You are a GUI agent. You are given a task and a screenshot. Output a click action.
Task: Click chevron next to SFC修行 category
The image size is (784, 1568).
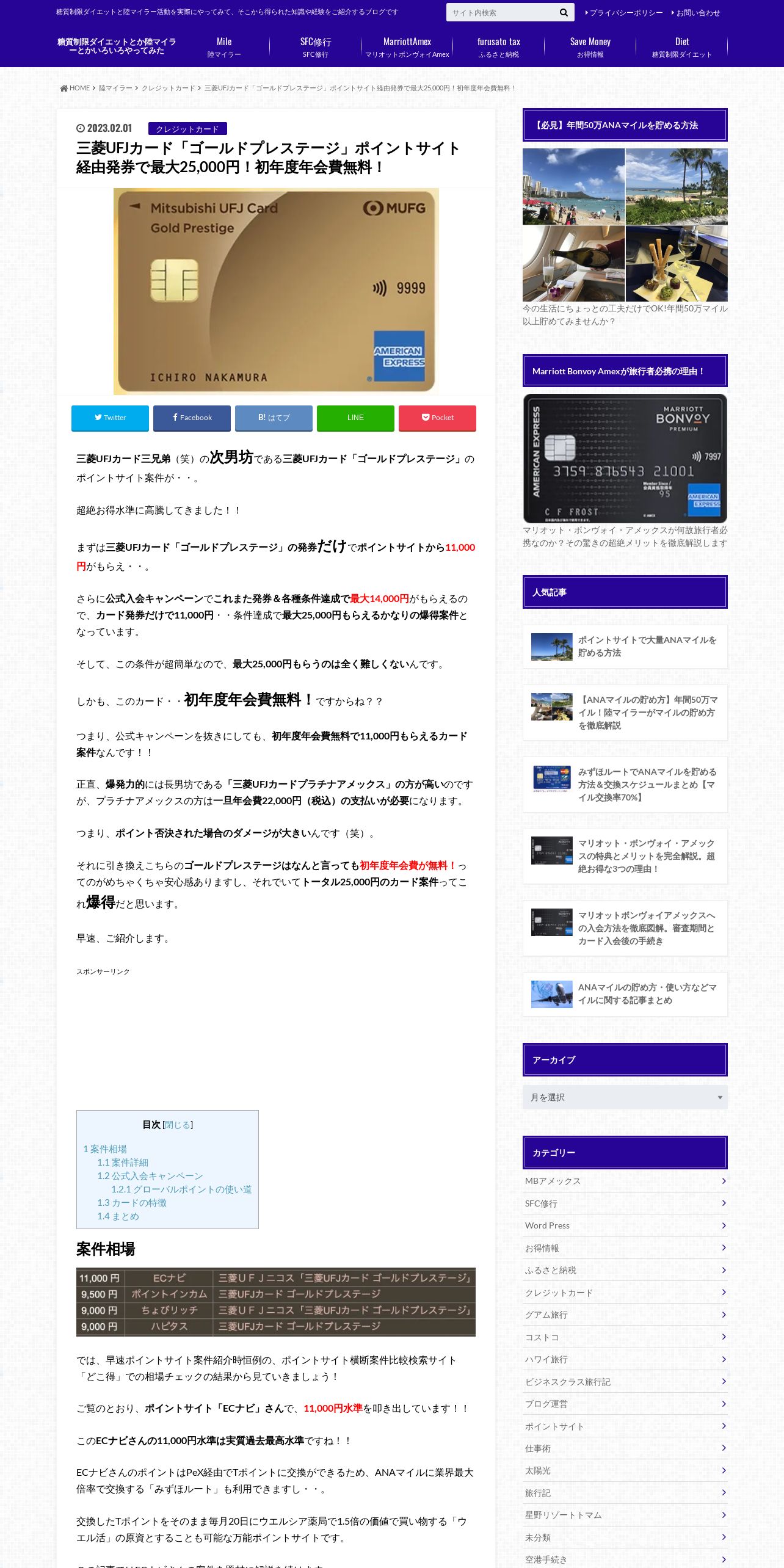click(724, 1203)
